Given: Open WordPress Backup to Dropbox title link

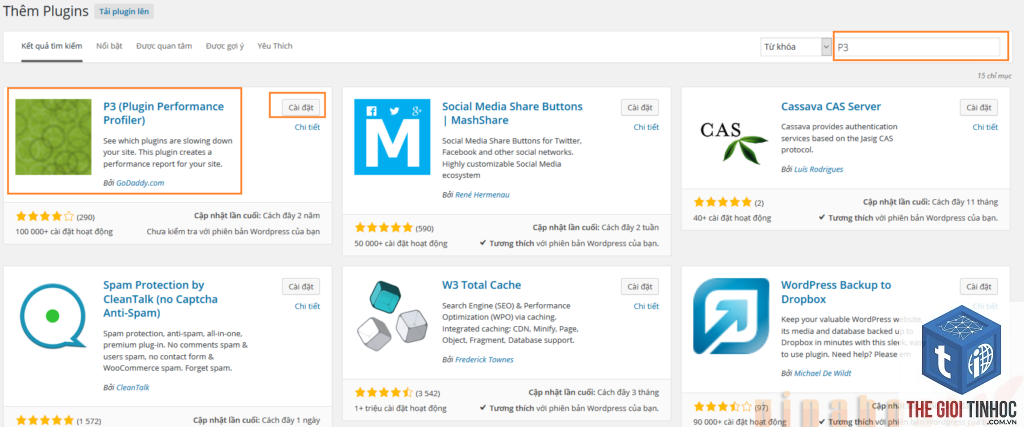Looking at the screenshot, I should pyautogui.click(x=836, y=293).
